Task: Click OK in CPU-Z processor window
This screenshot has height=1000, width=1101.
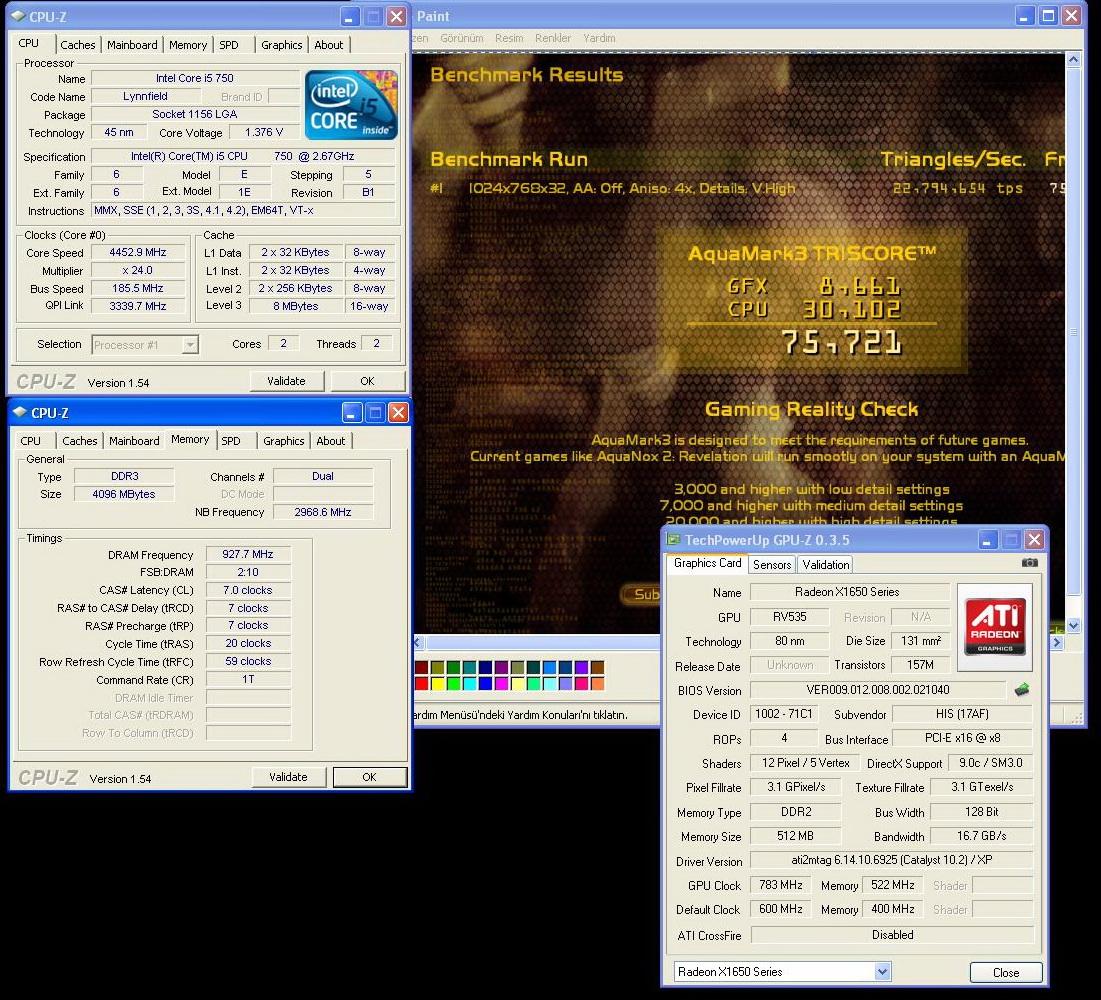Action: pos(367,381)
